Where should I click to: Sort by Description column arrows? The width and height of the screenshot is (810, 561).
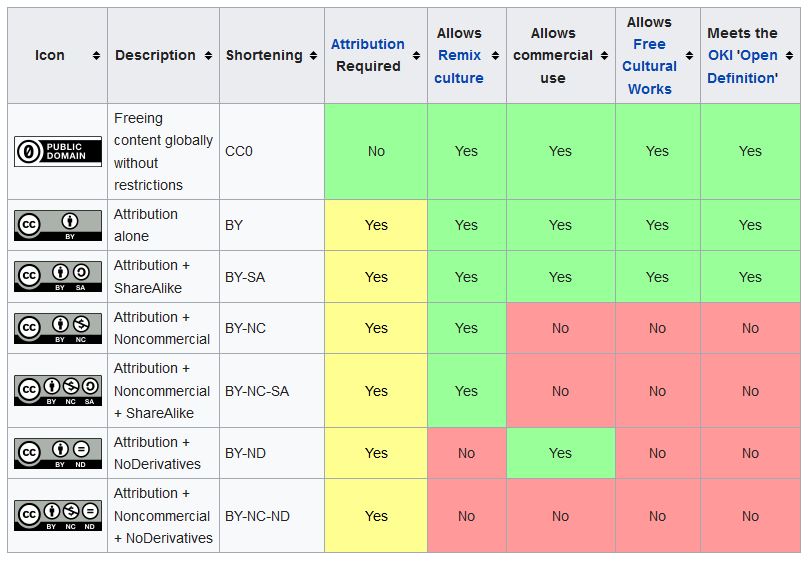pos(208,56)
